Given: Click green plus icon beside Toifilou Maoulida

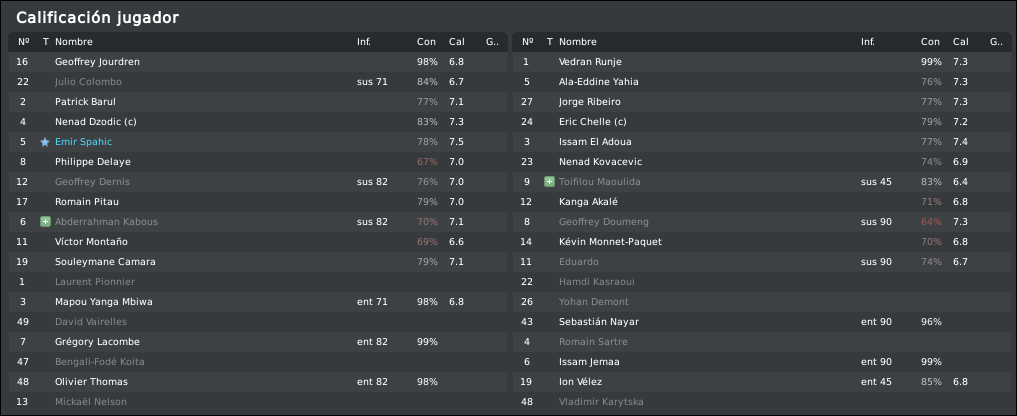Looking at the screenshot, I should click(x=549, y=182).
